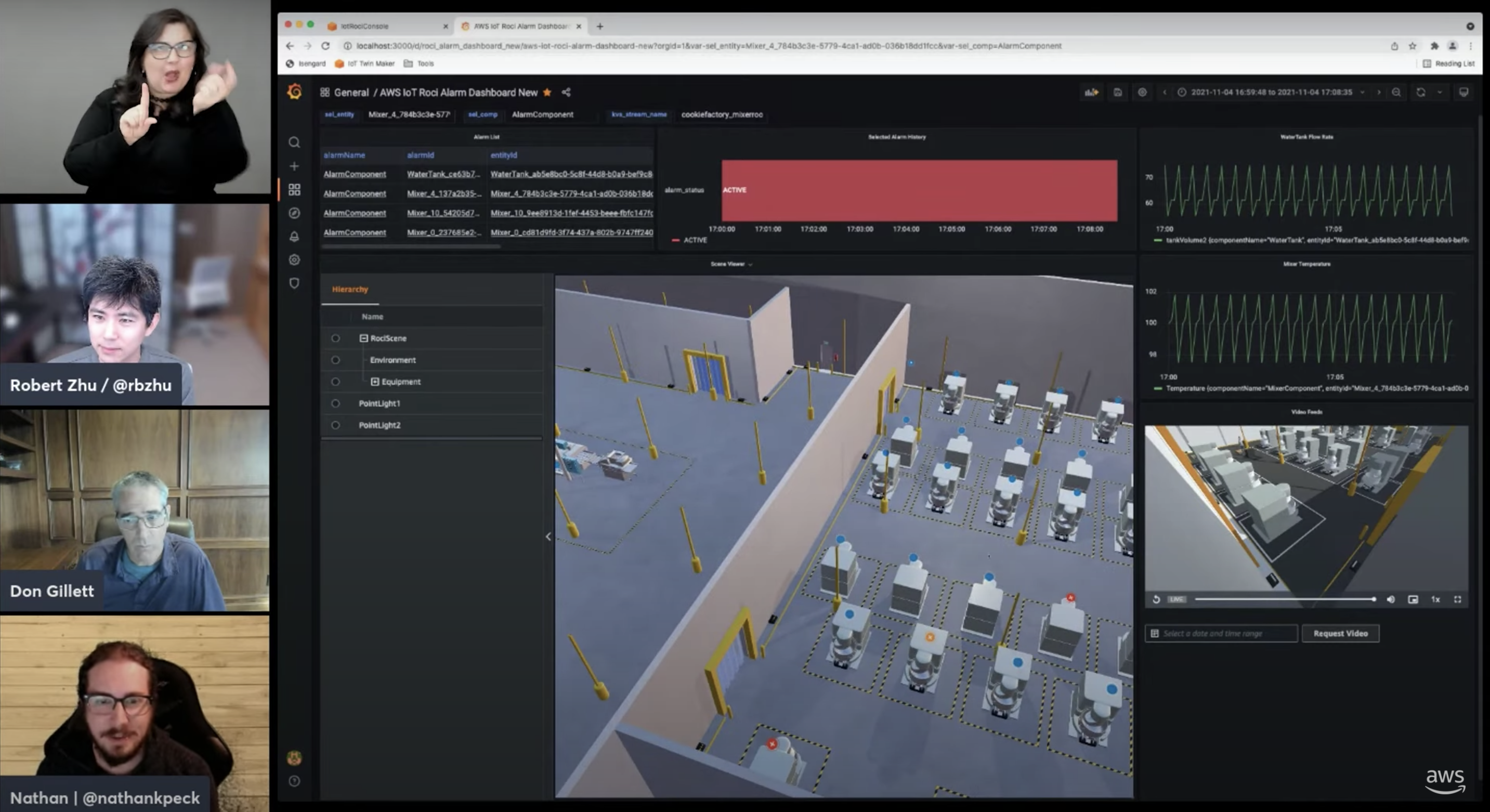This screenshot has width=1490, height=812.
Task: Open the Help question mark icon
Action: (x=294, y=781)
